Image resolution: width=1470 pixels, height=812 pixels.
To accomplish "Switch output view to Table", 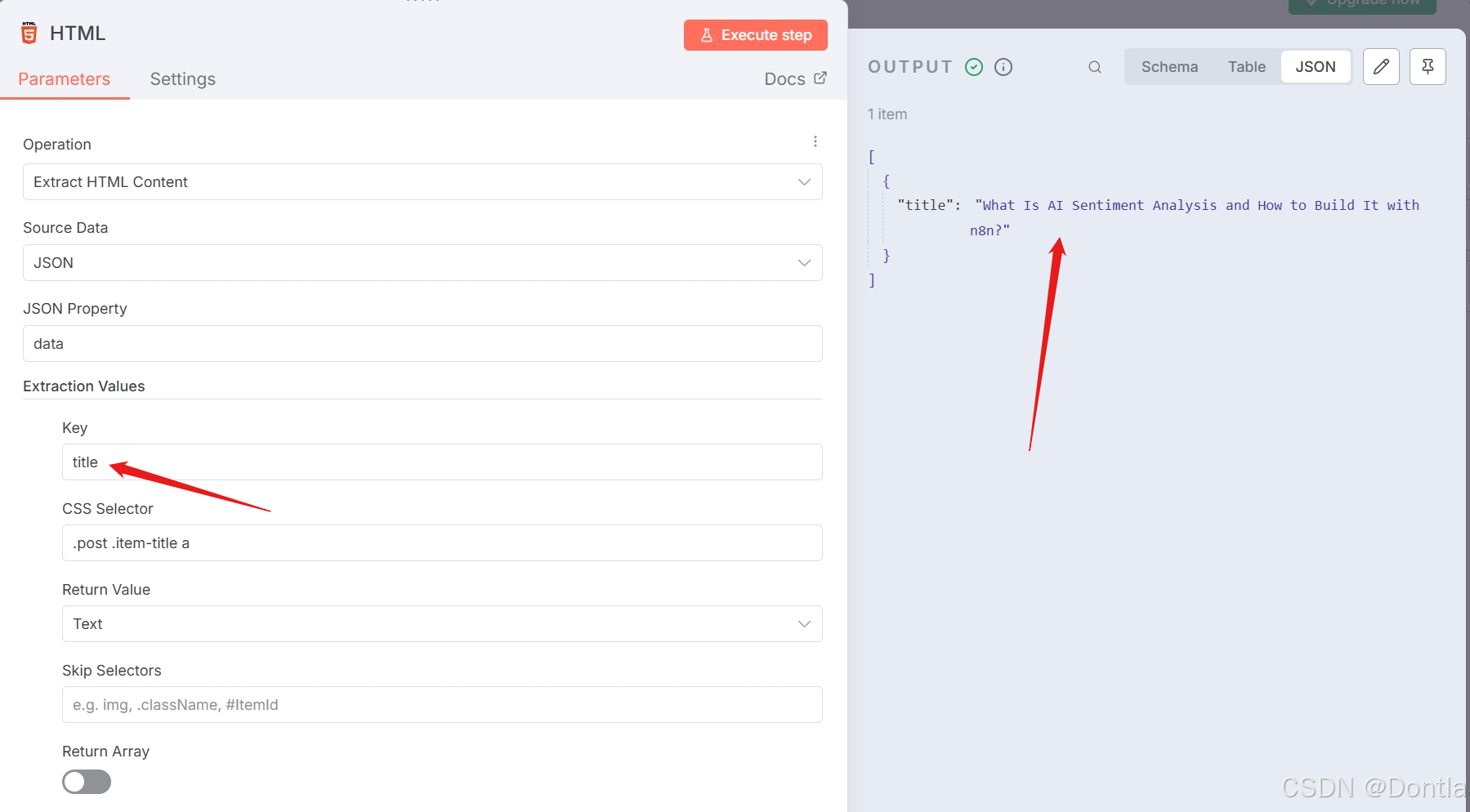I will (1246, 67).
